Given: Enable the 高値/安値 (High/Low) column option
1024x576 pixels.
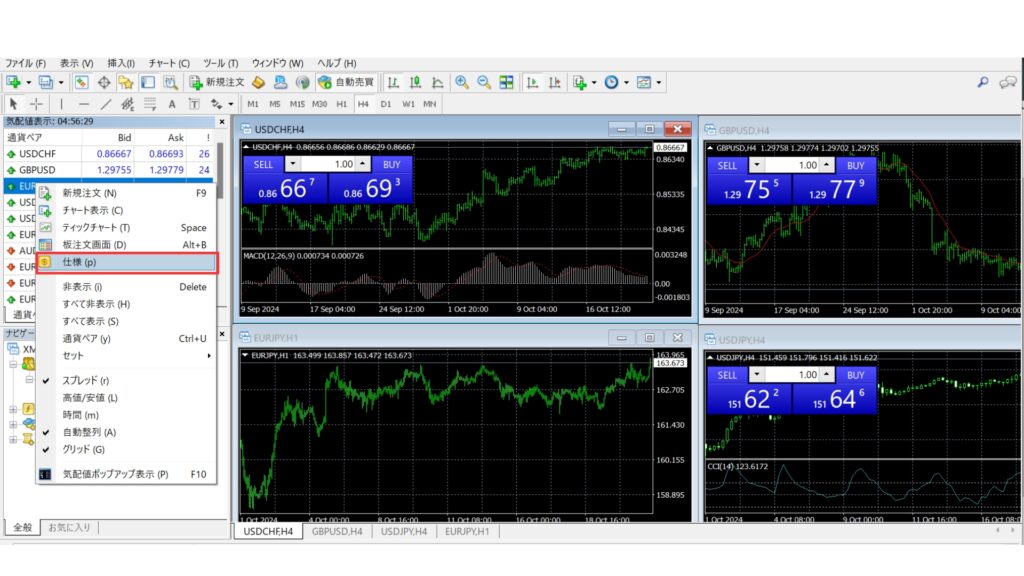Looking at the screenshot, I should (x=90, y=398).
